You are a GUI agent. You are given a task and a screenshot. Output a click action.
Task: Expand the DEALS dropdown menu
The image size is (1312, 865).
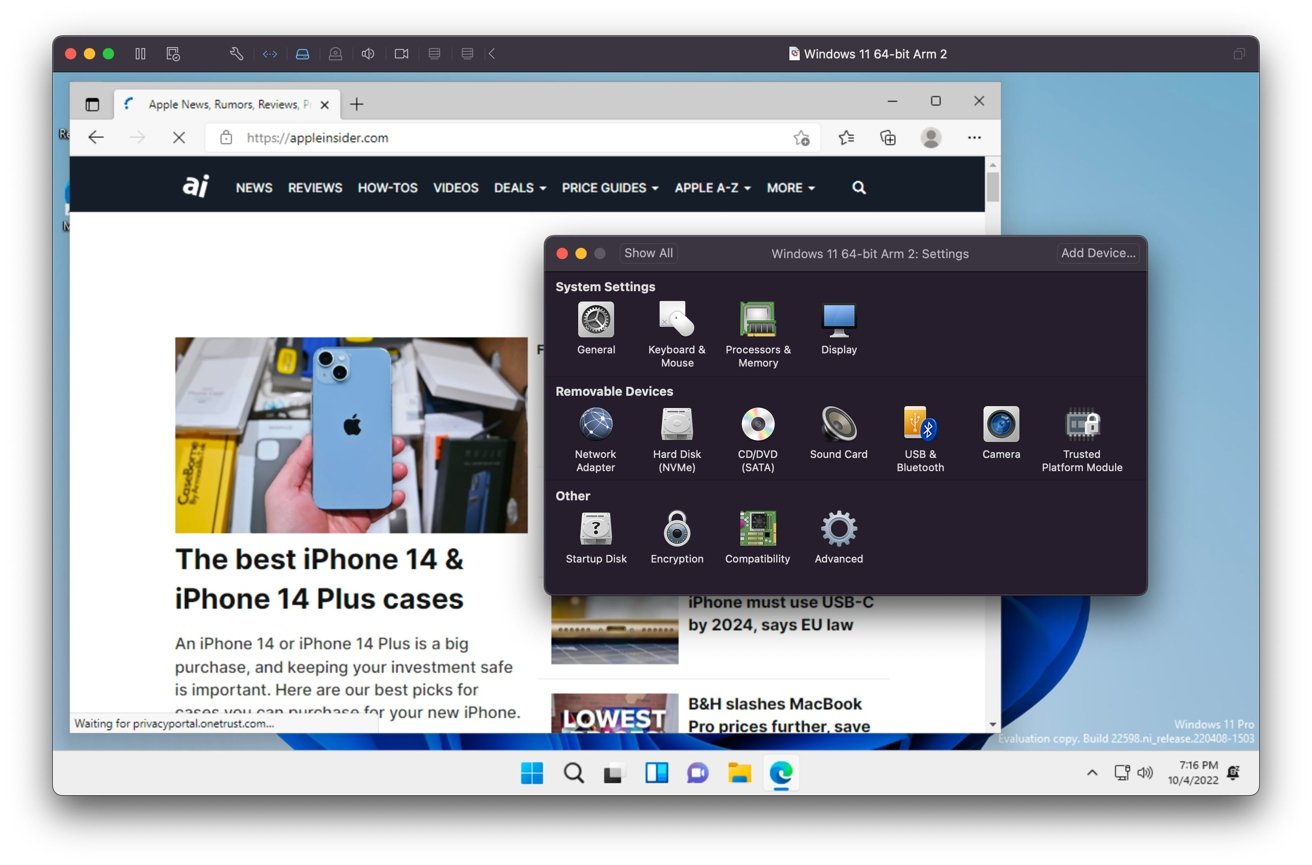tap(519, 188)
